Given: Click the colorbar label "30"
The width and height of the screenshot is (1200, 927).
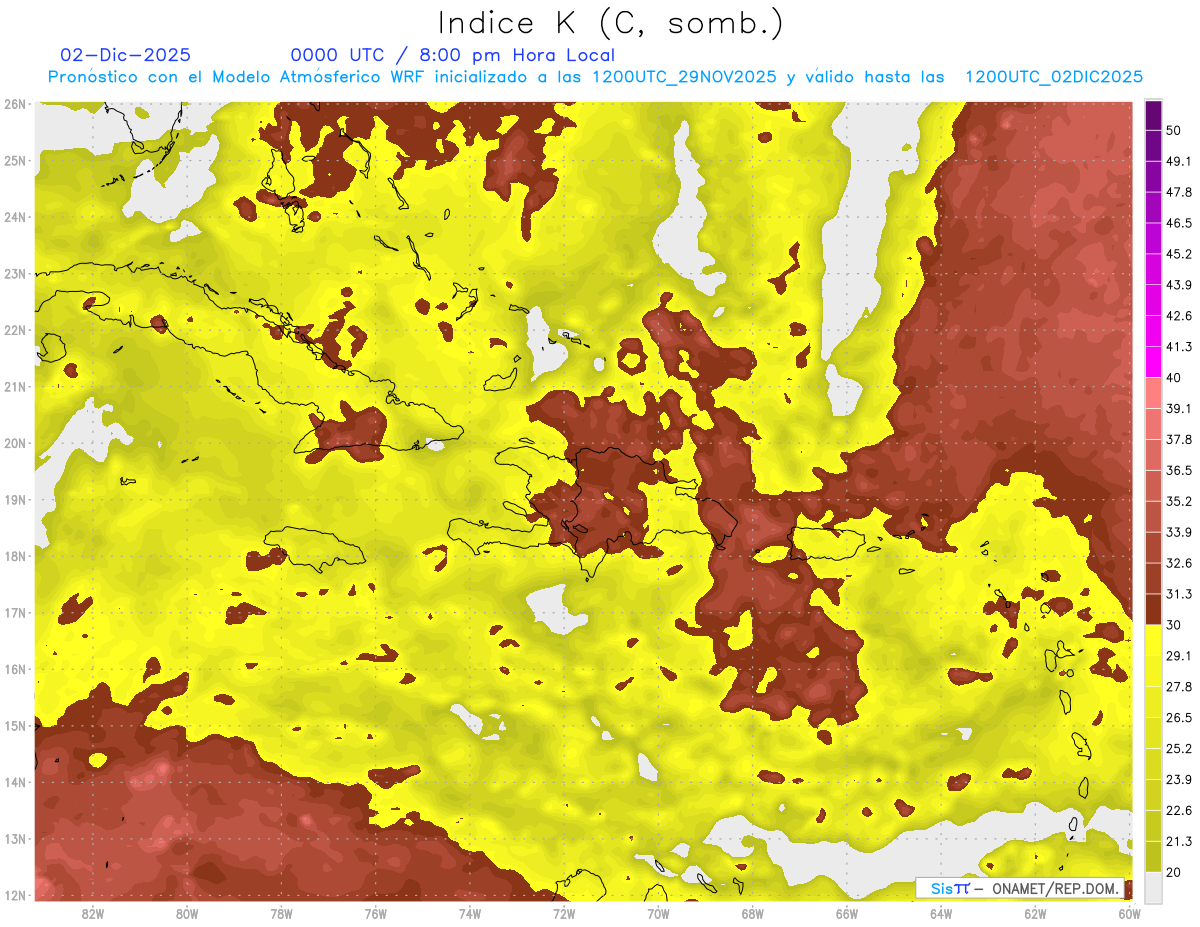Looking at the screenshot, I should 1174,625.
